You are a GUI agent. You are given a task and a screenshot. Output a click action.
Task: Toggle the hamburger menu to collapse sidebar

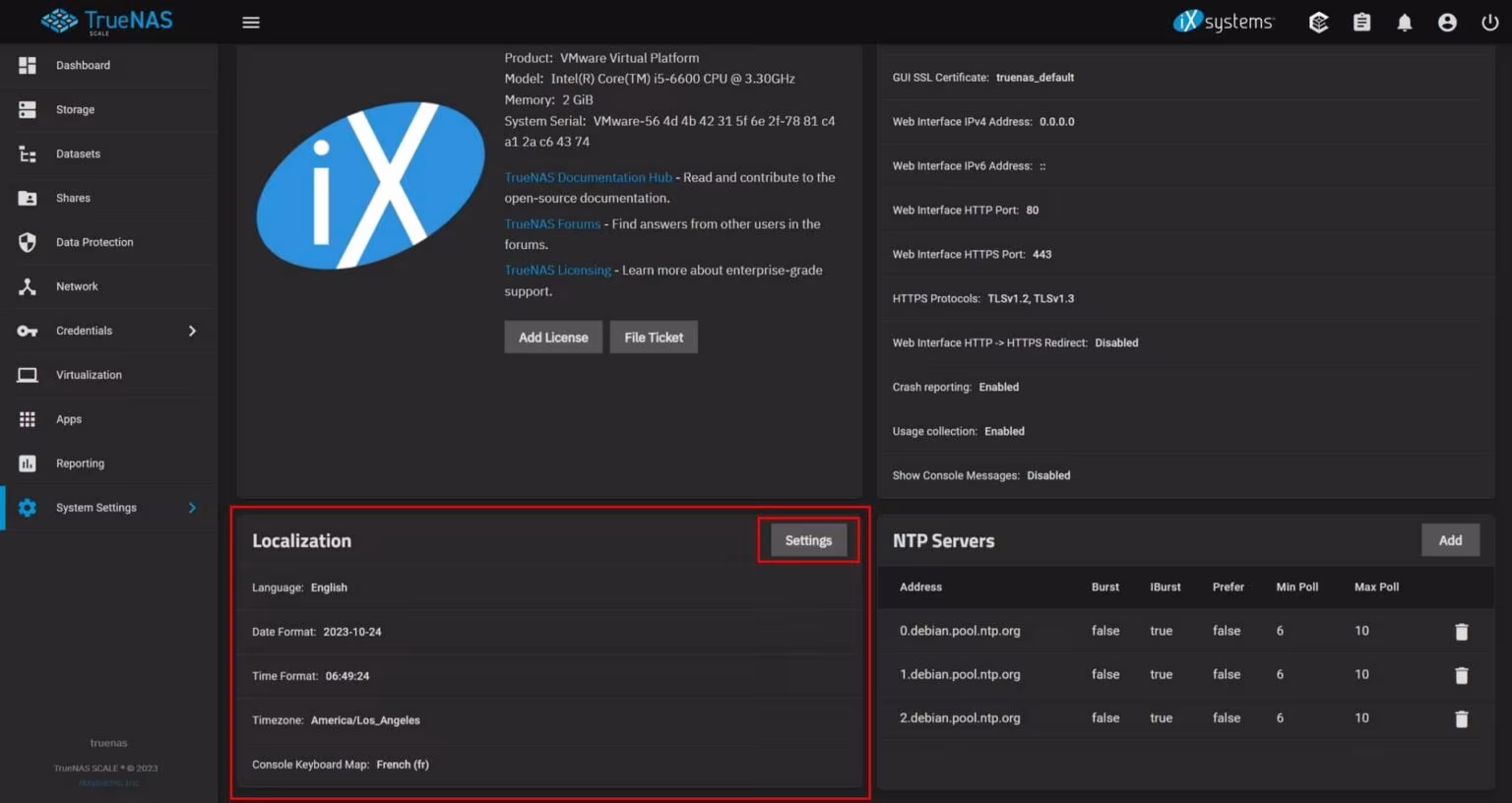point(251,22)
